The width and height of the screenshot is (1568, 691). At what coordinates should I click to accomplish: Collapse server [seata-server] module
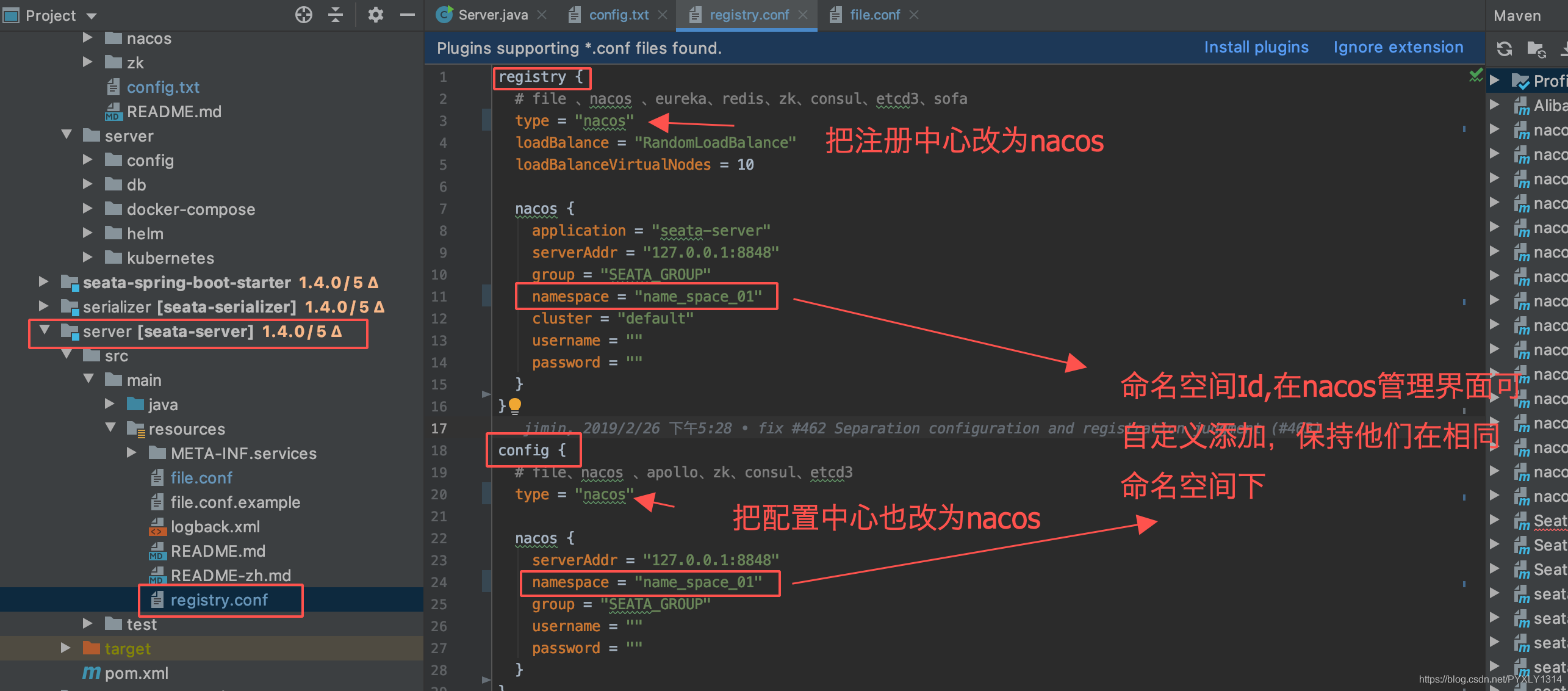point(45,331)
